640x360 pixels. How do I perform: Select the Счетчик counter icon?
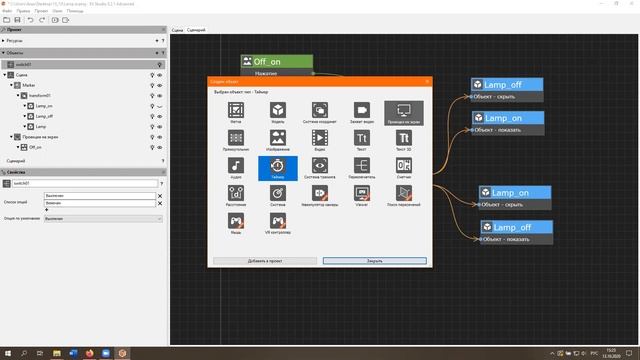(x=404, y=168)
